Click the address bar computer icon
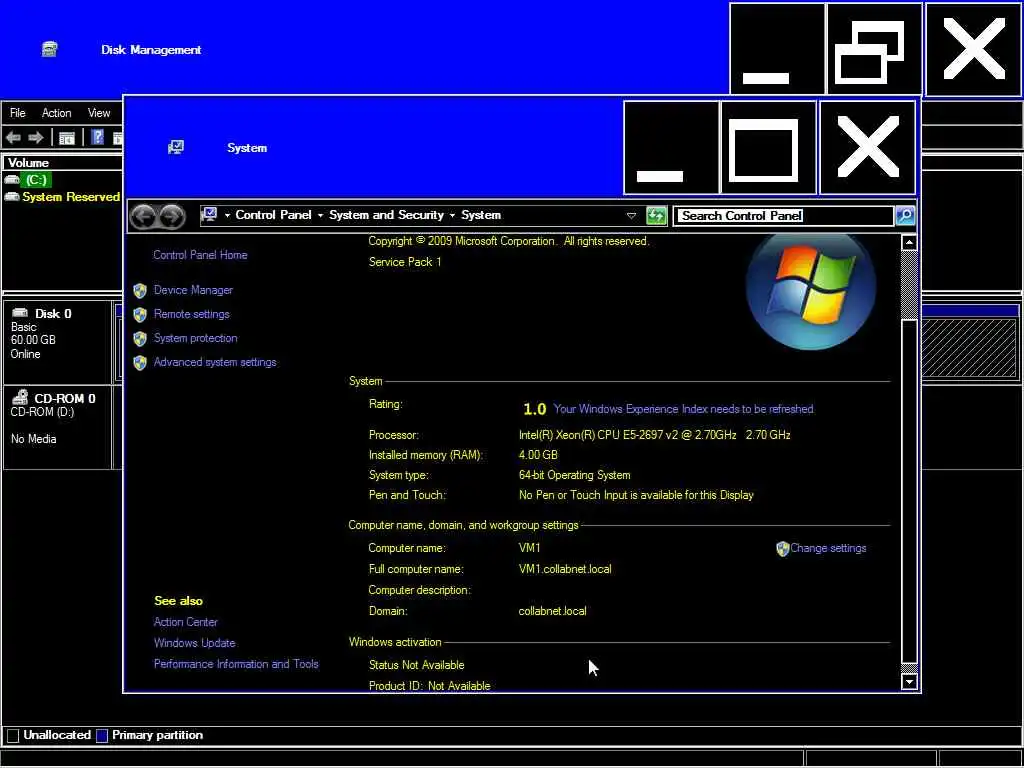 click(209, 214)
